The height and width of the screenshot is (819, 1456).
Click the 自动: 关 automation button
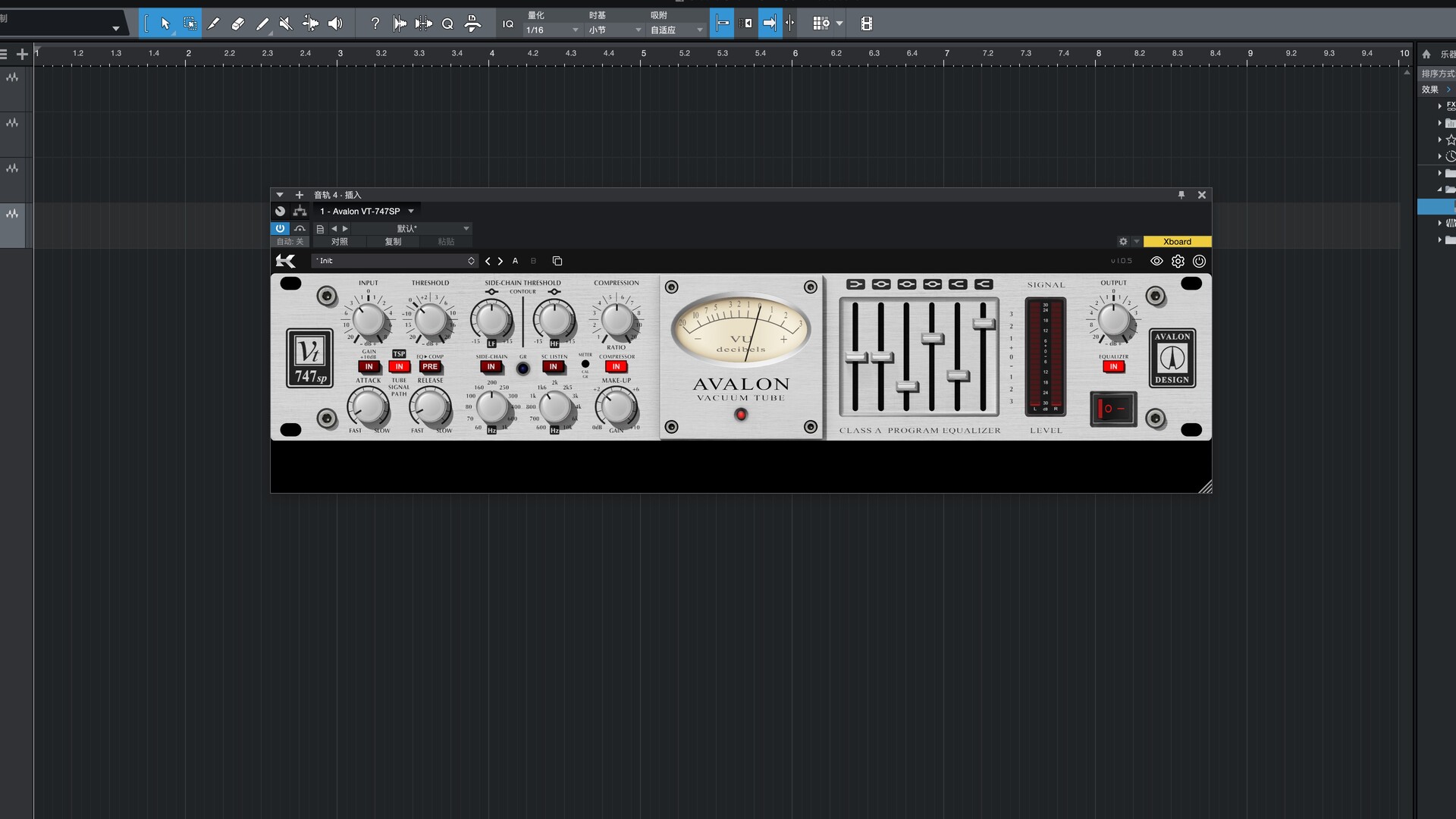290,241
